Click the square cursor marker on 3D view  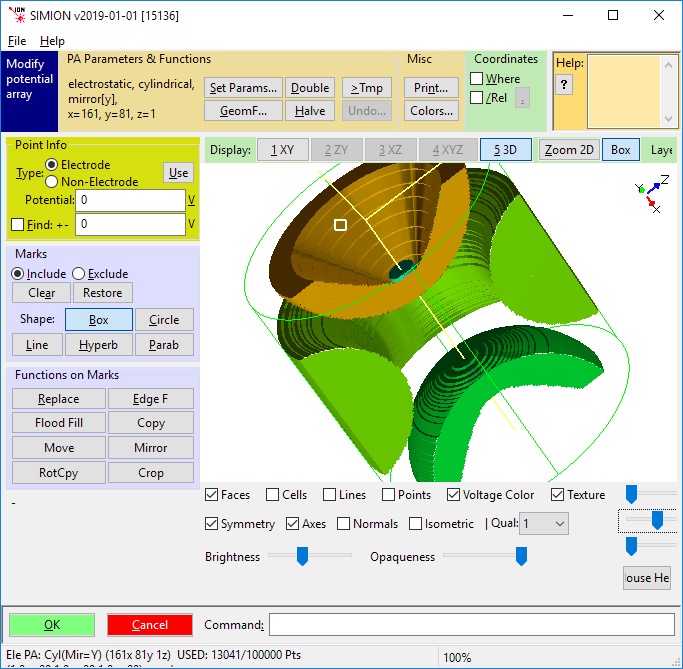click(340, 225)
